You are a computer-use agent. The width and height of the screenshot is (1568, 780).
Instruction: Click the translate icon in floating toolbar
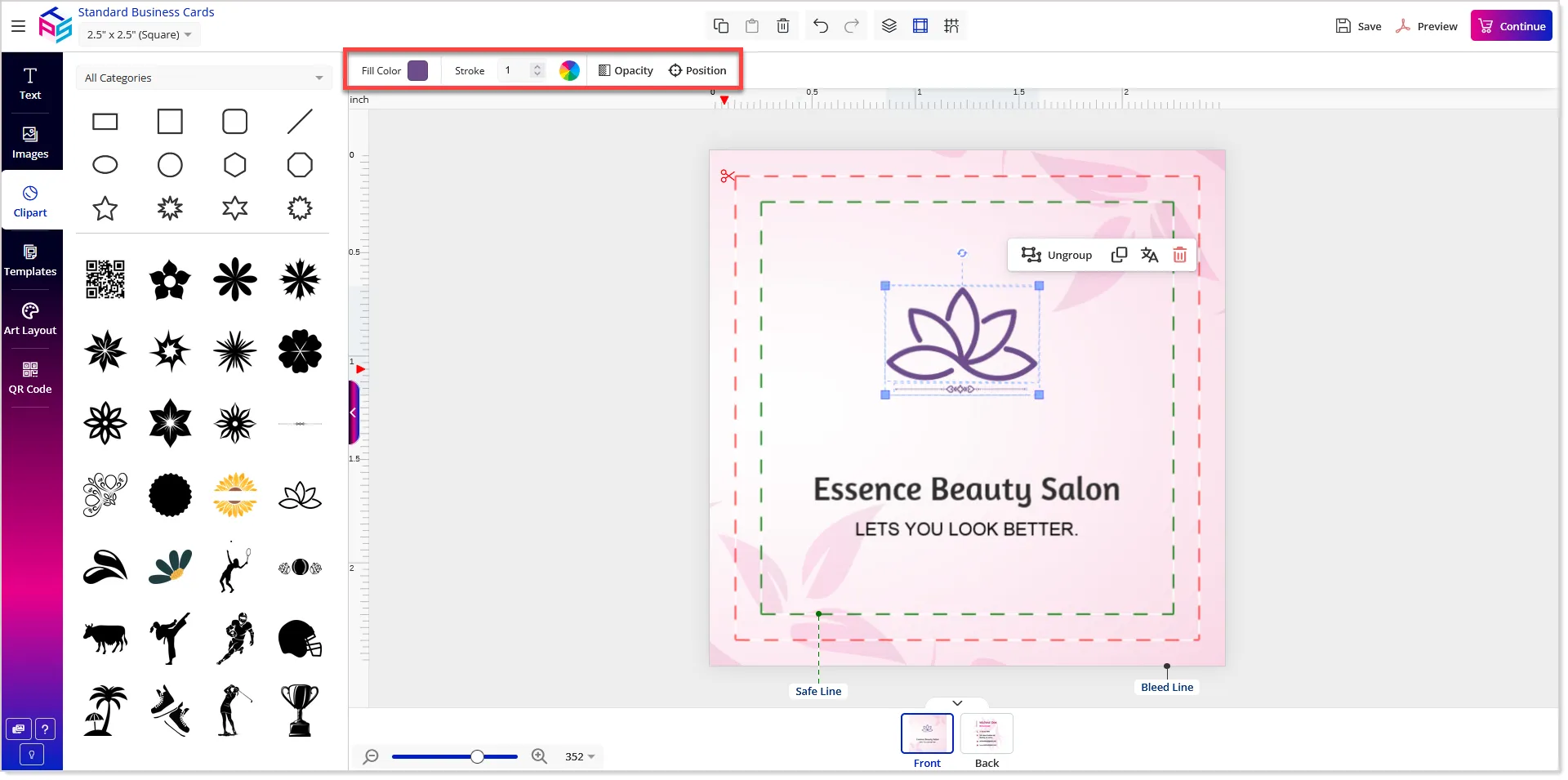coord(1150,255)
